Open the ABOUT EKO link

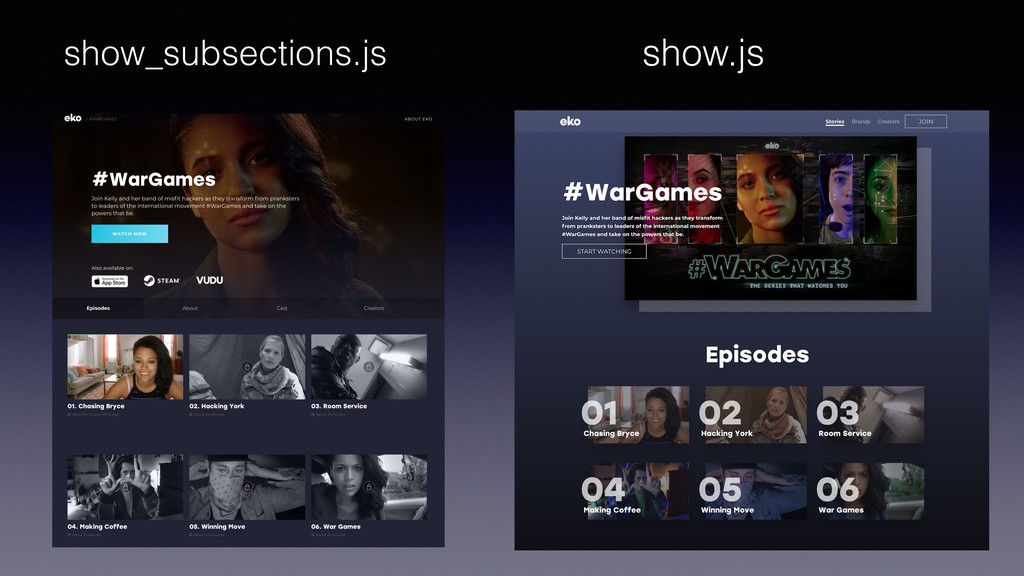(418, 119)
